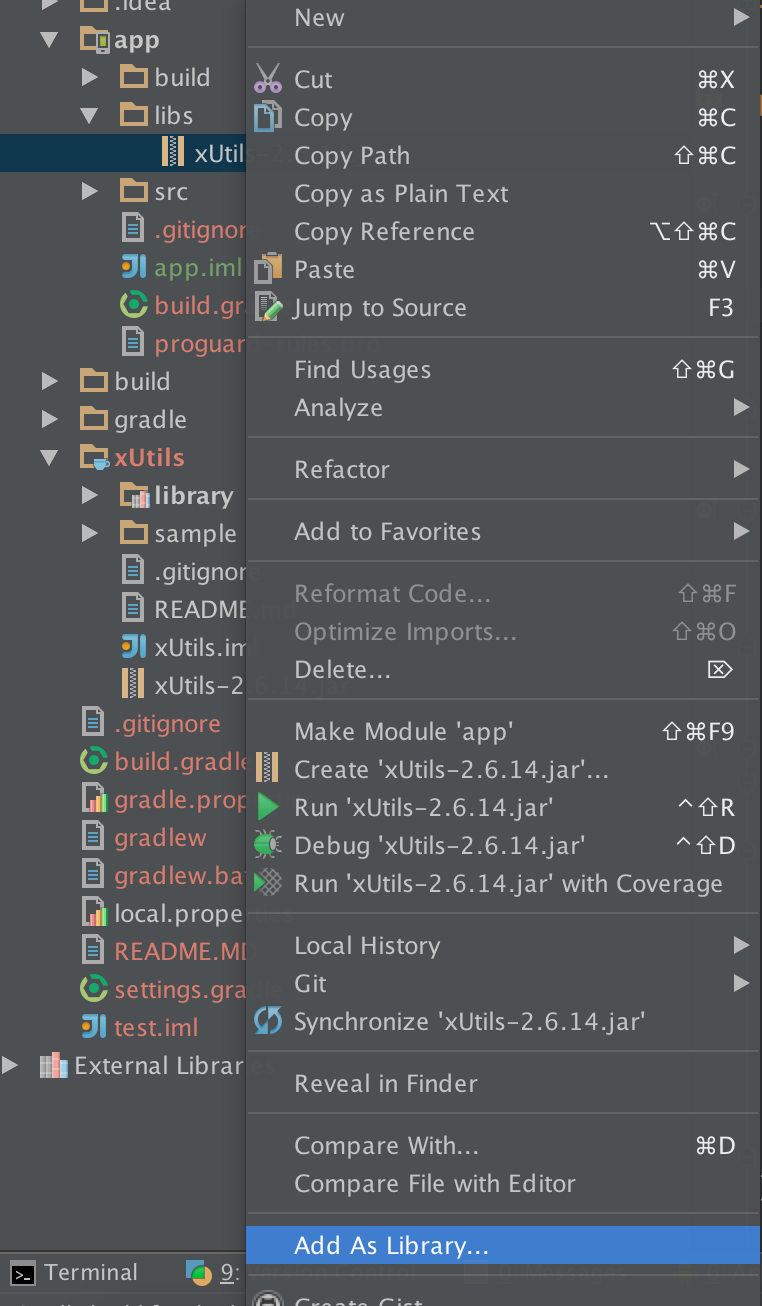The image size is (762, 1306).
Task: Expand the app build folder arrow
Action: coord(89,78)
